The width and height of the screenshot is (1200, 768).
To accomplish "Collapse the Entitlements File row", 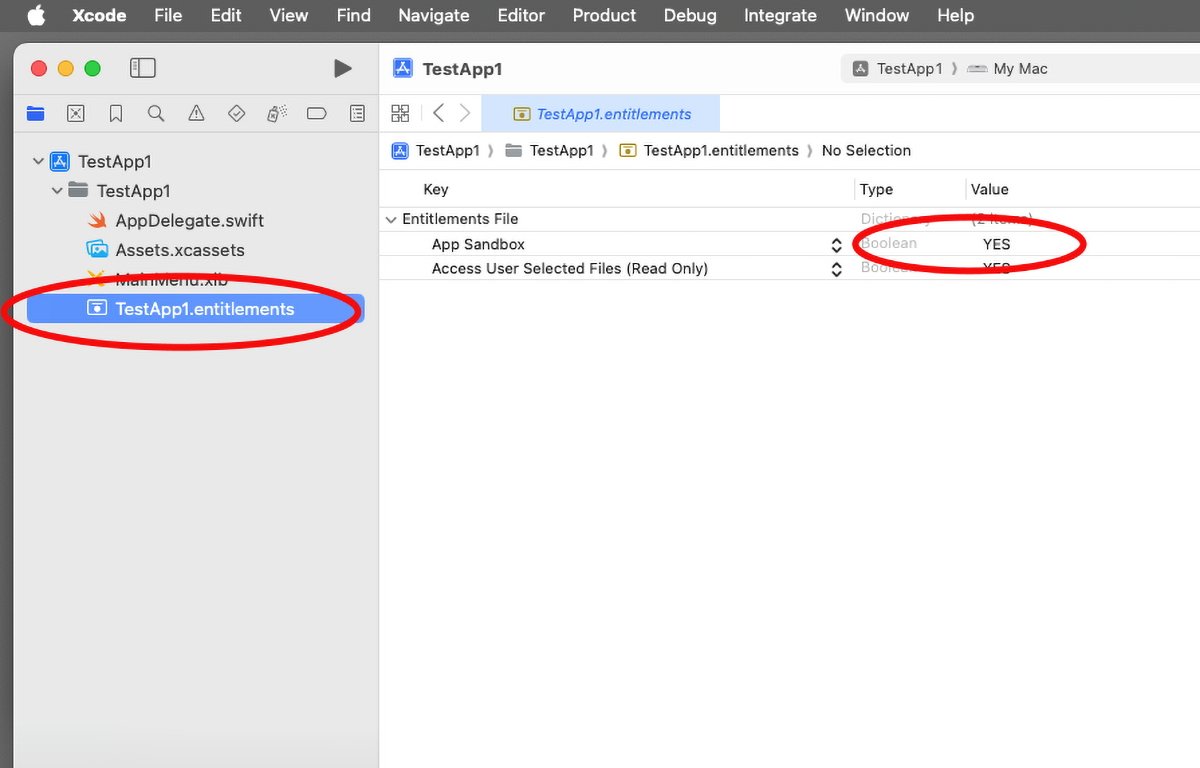I will [x=391, y=219].
